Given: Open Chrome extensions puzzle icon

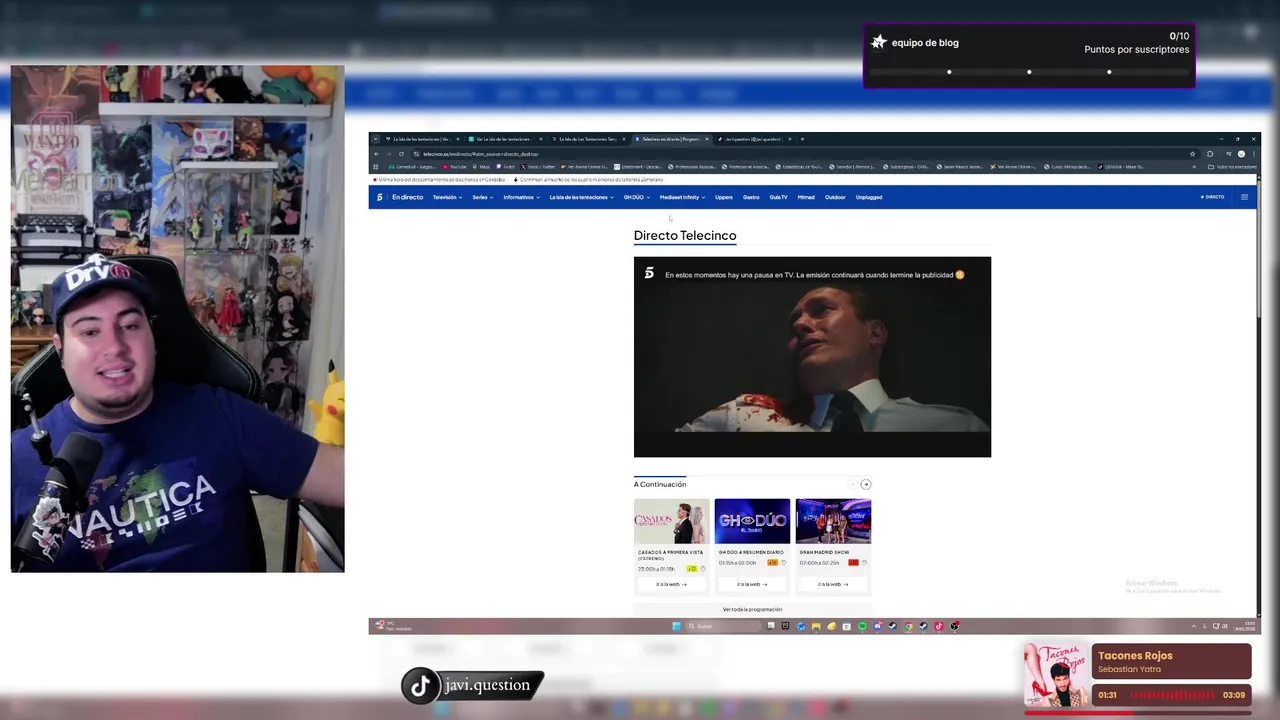Looking at the screenshot, I should point(1210,154).
